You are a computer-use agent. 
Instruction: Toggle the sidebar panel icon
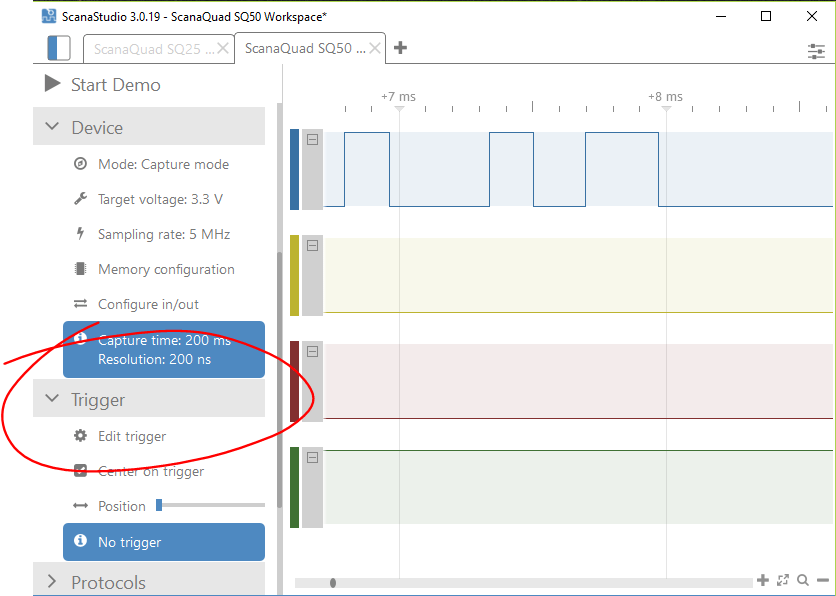click(59, 48)
